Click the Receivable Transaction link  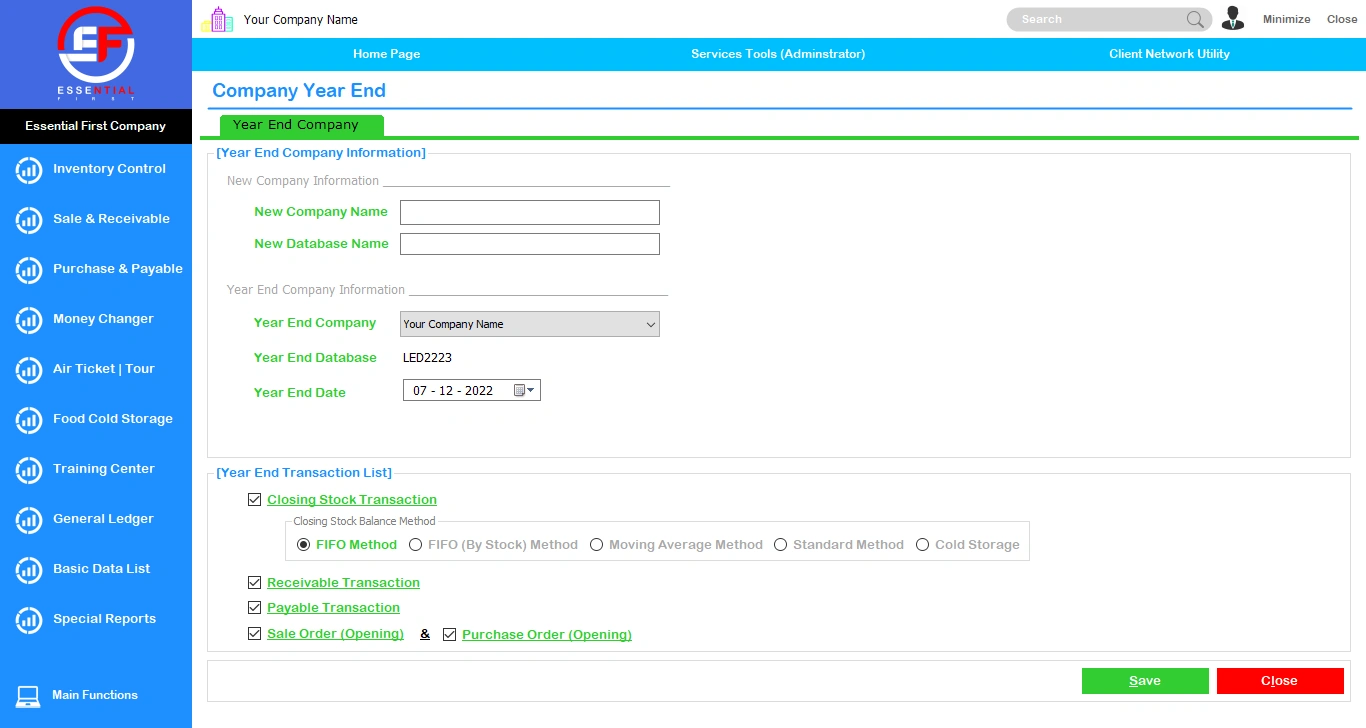coord(343,582)
